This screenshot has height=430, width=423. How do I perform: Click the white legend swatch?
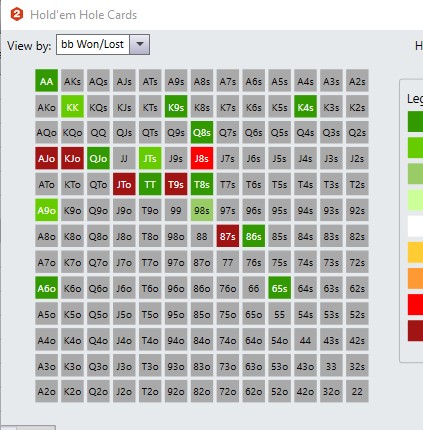click(x=415, y=226)
